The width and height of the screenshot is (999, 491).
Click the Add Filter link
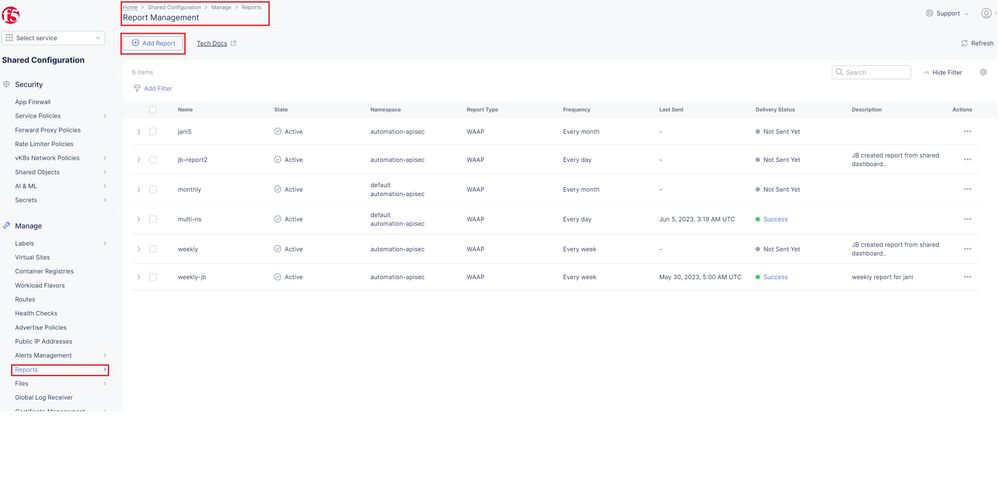click(157, 89)
